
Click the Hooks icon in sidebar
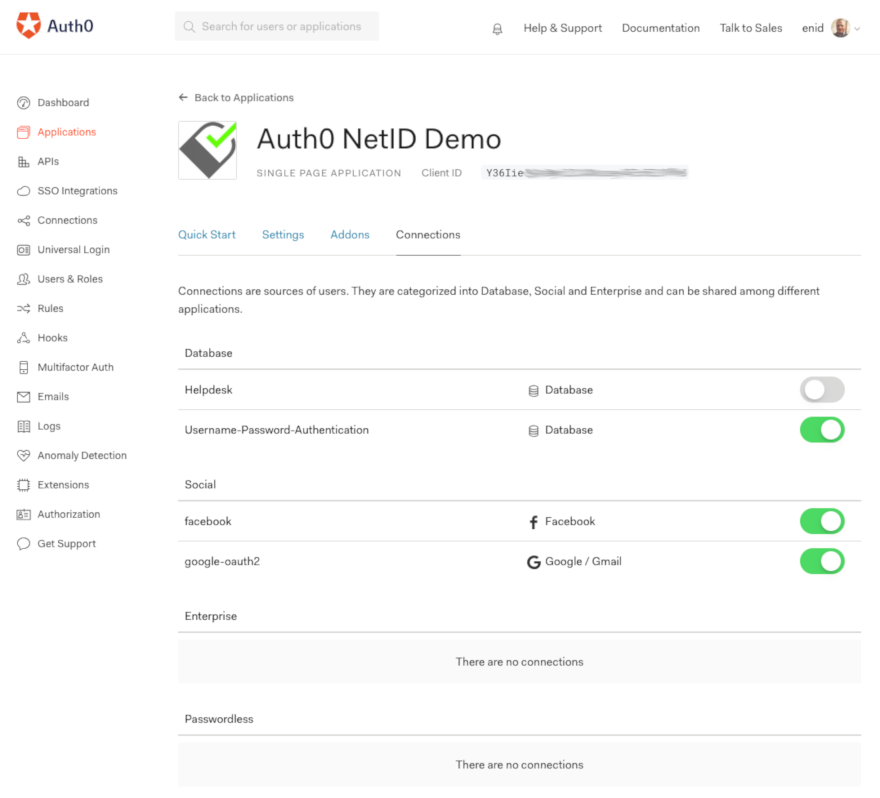tap(24, 338)
